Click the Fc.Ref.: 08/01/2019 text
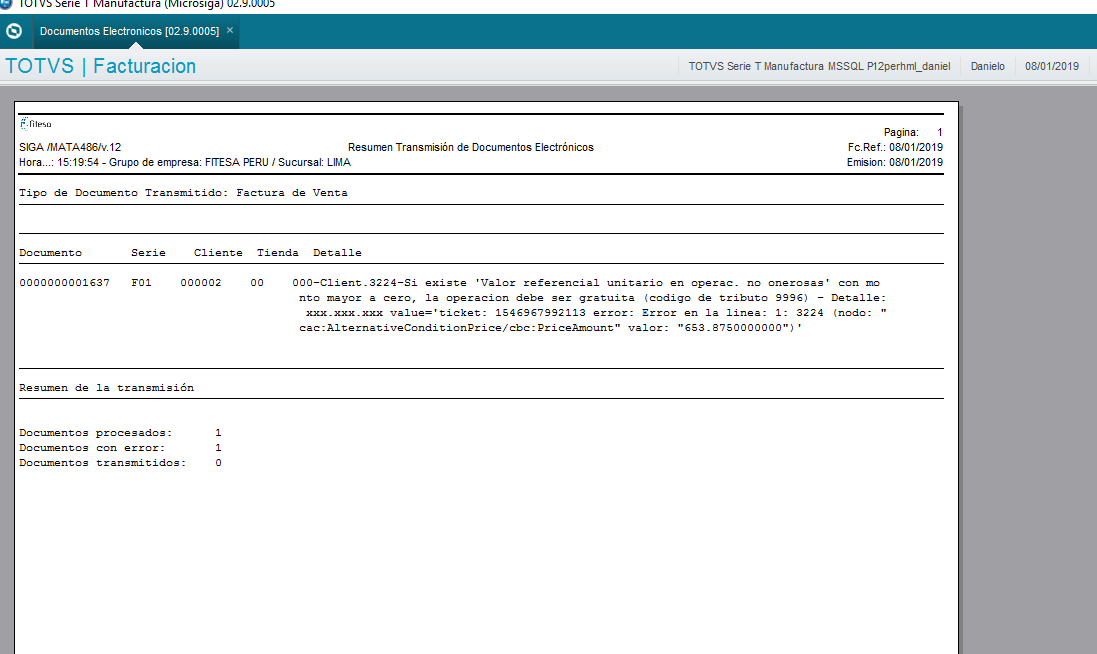1097x654 pixels. tap(895, 148)
